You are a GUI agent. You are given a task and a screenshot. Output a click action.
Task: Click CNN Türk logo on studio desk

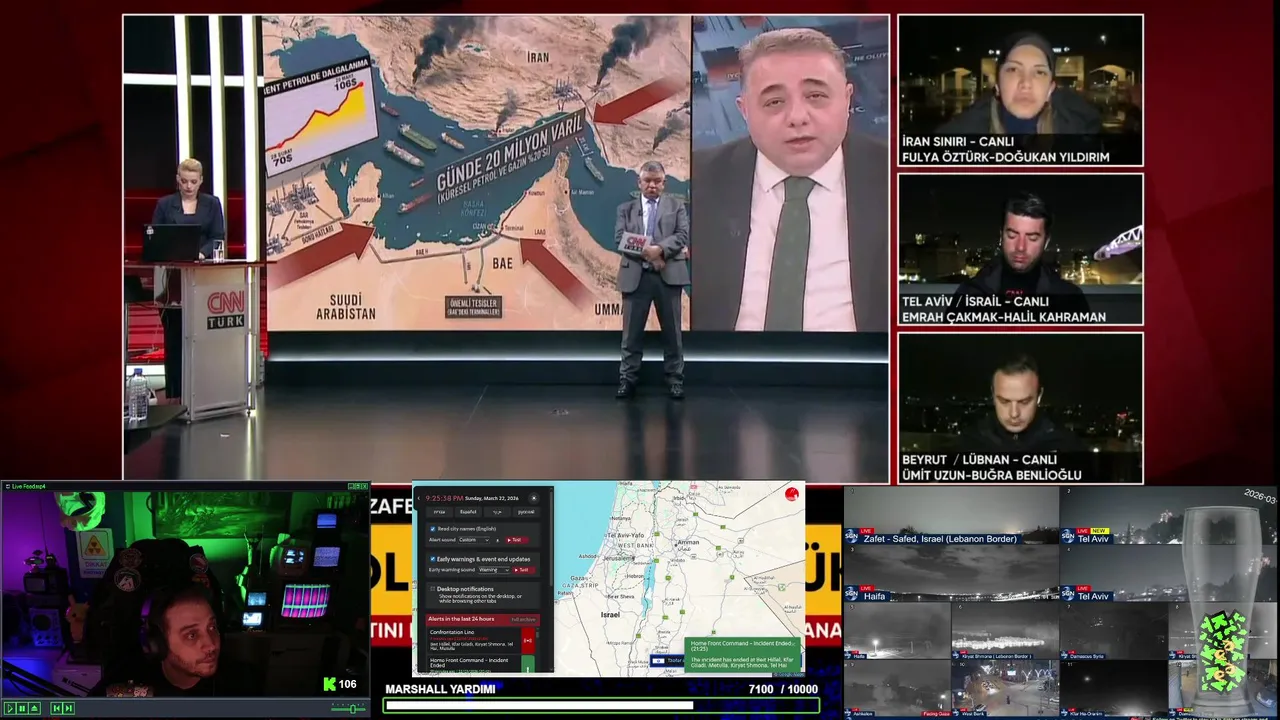[226, 309]
